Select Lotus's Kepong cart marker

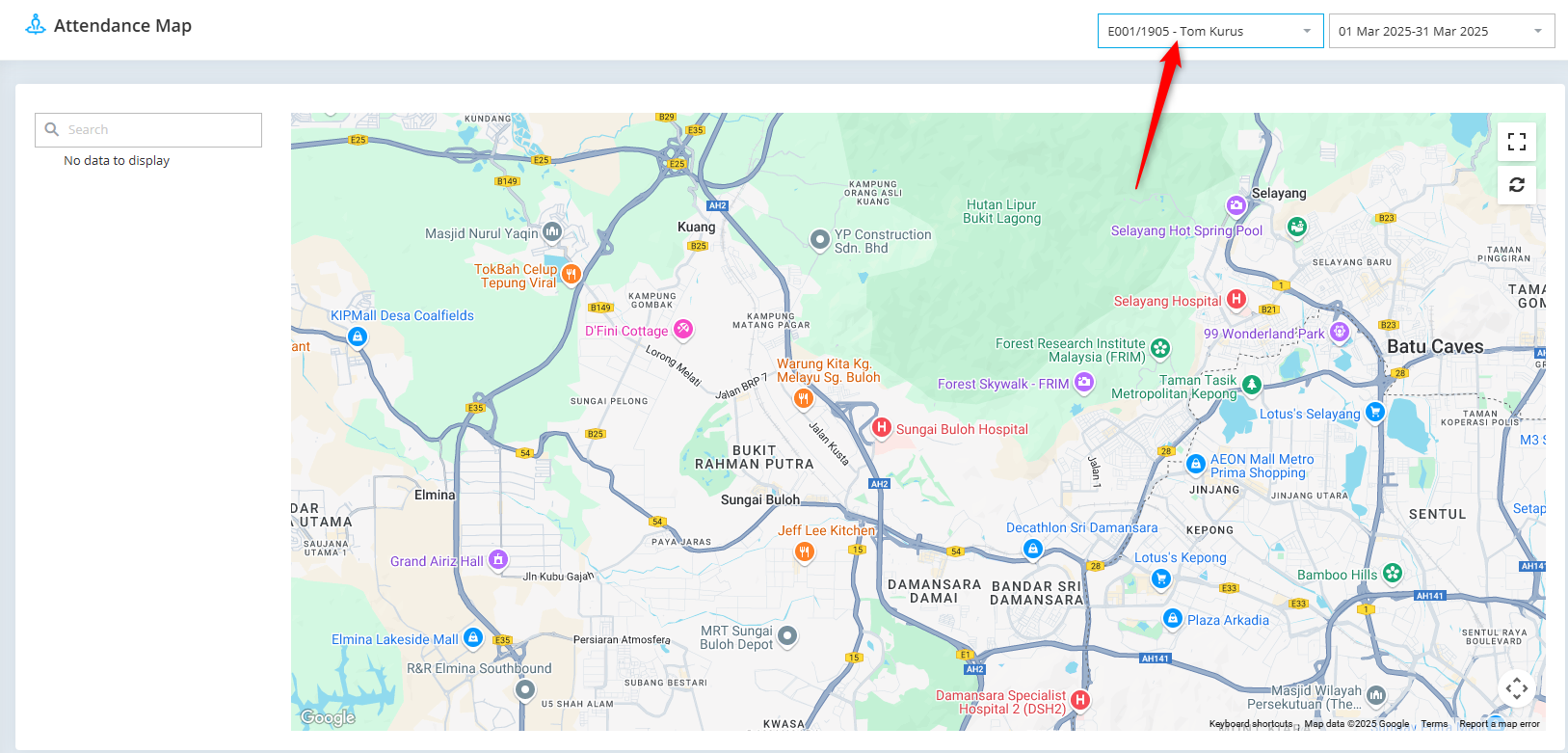(x=1160, y=578)
